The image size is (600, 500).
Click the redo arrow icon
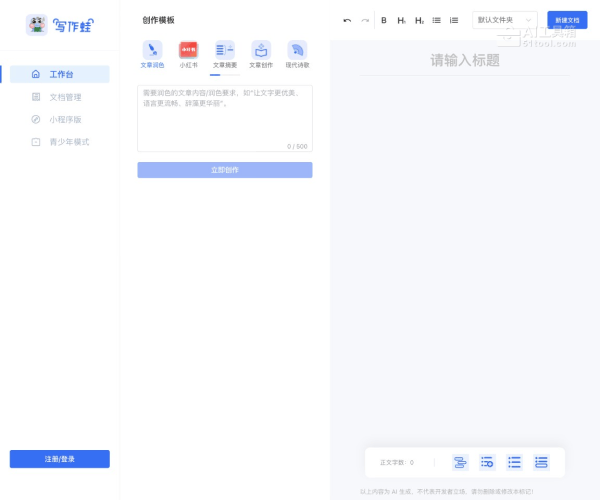pyautogui.click(x=365, y=20)
